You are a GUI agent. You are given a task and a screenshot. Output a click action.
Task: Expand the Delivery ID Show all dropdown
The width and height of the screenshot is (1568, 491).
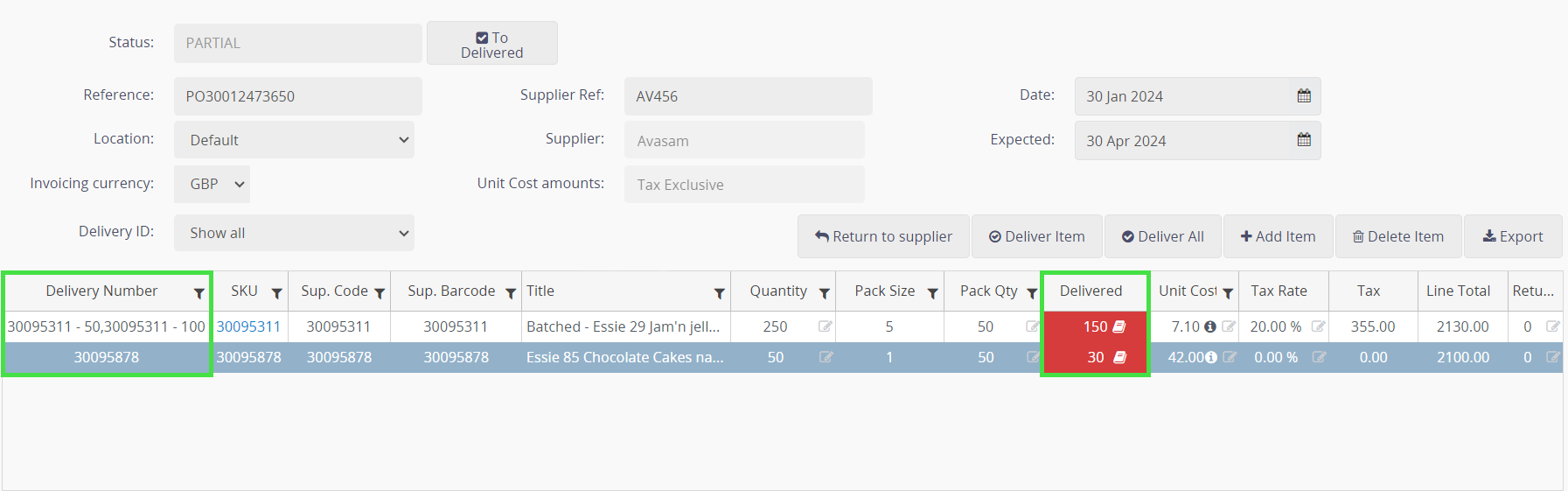coord(294,233)
